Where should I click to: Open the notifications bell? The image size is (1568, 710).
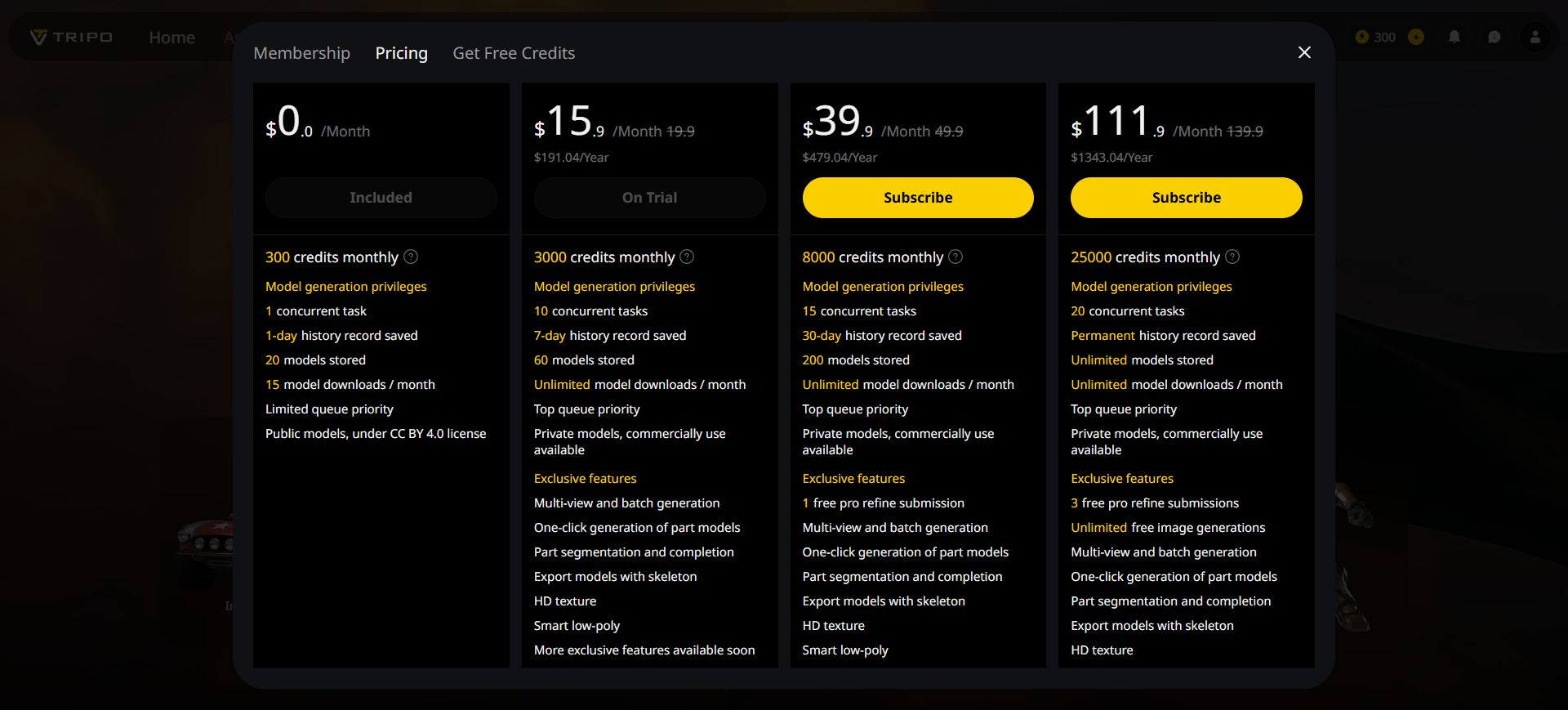point(1454,37)
